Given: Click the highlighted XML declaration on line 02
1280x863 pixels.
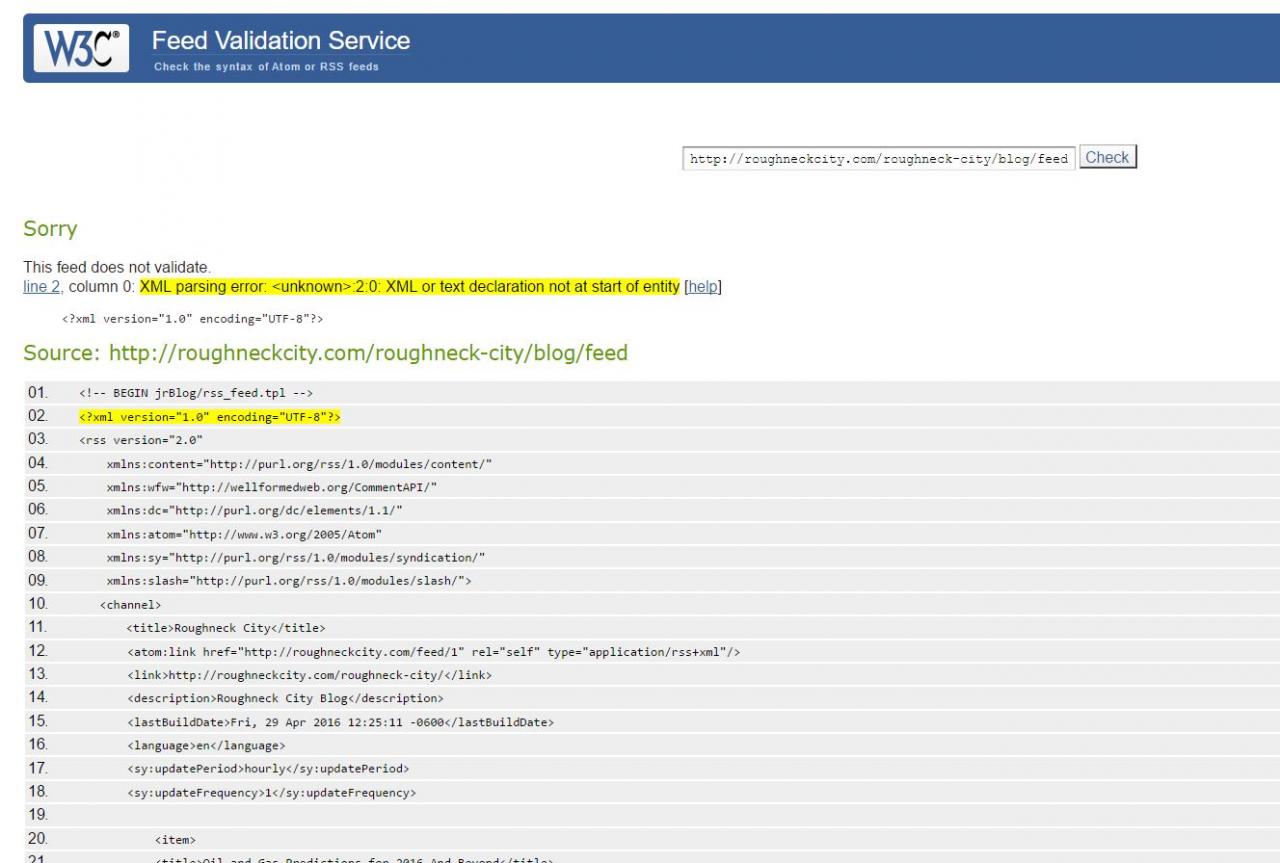Looking at the screenshot, I should coord(210,417).
